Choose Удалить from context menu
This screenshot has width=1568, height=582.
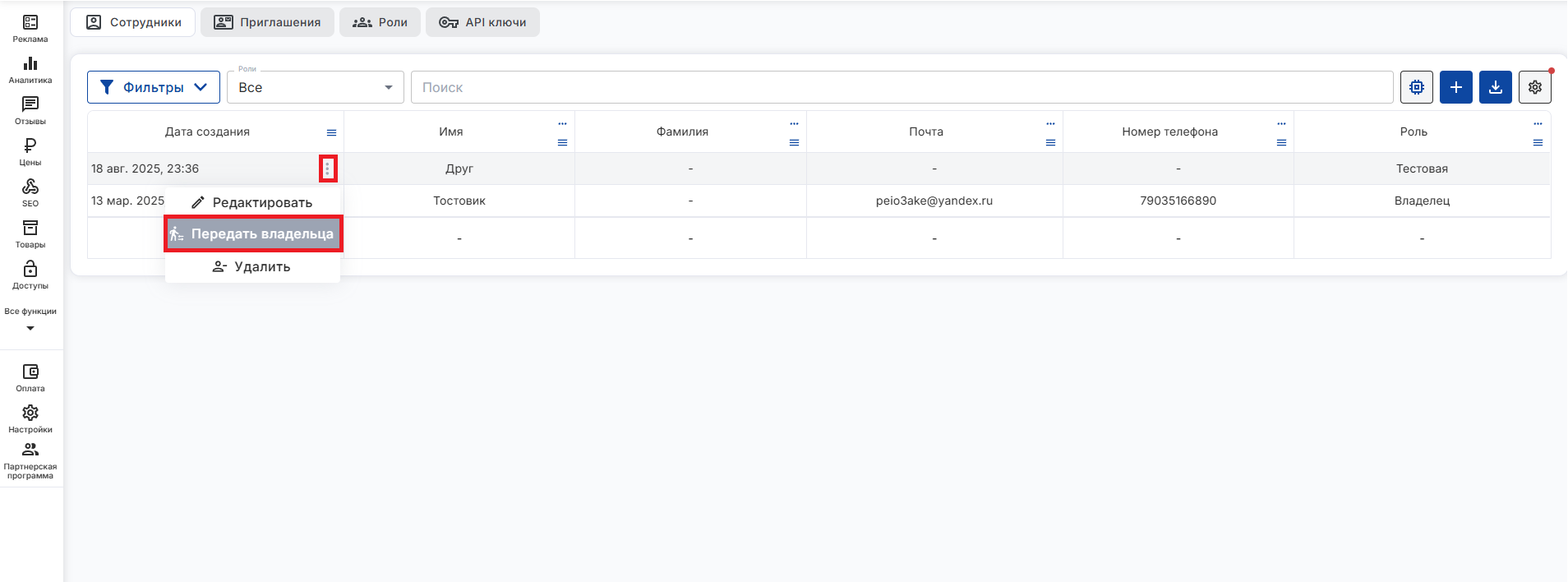[253, 266]
